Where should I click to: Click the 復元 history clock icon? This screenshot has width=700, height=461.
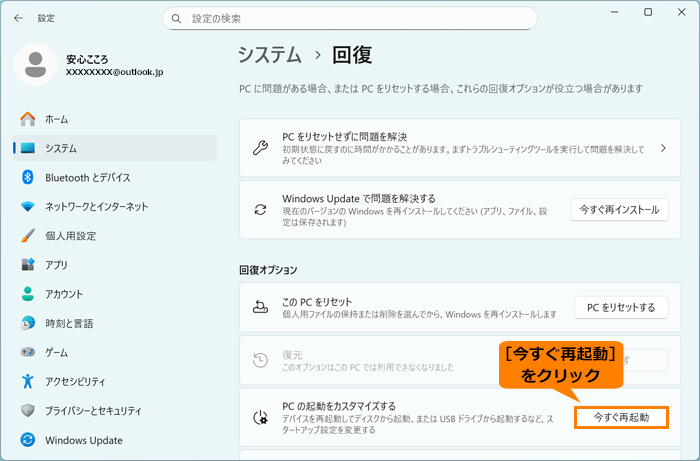[x=260, y=360]
